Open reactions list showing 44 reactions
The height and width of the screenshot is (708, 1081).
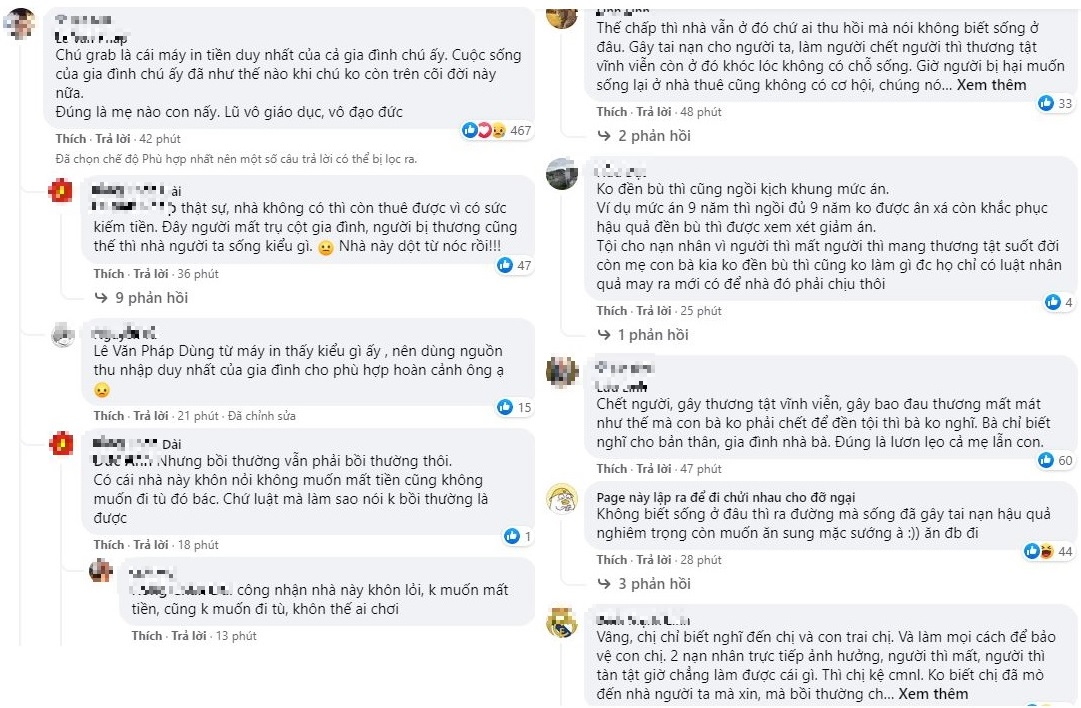tap(1039, 551)
